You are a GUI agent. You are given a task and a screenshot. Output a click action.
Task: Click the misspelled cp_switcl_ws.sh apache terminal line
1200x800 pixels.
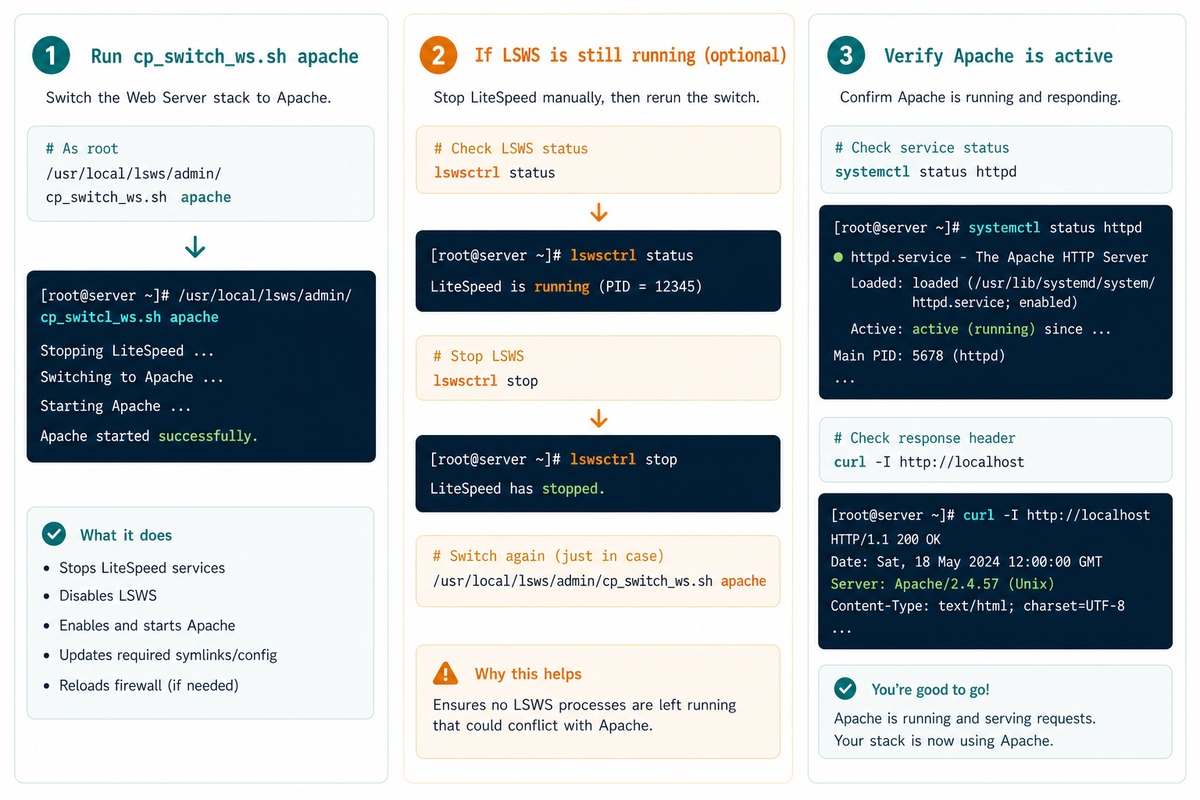pyautogui.click(x=129, y=317)
